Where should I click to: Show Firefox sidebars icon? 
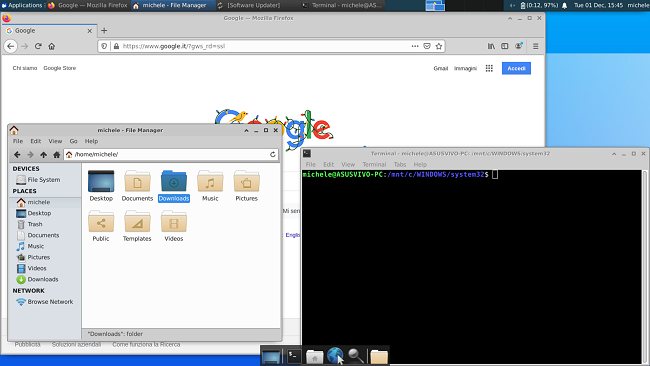504,46
